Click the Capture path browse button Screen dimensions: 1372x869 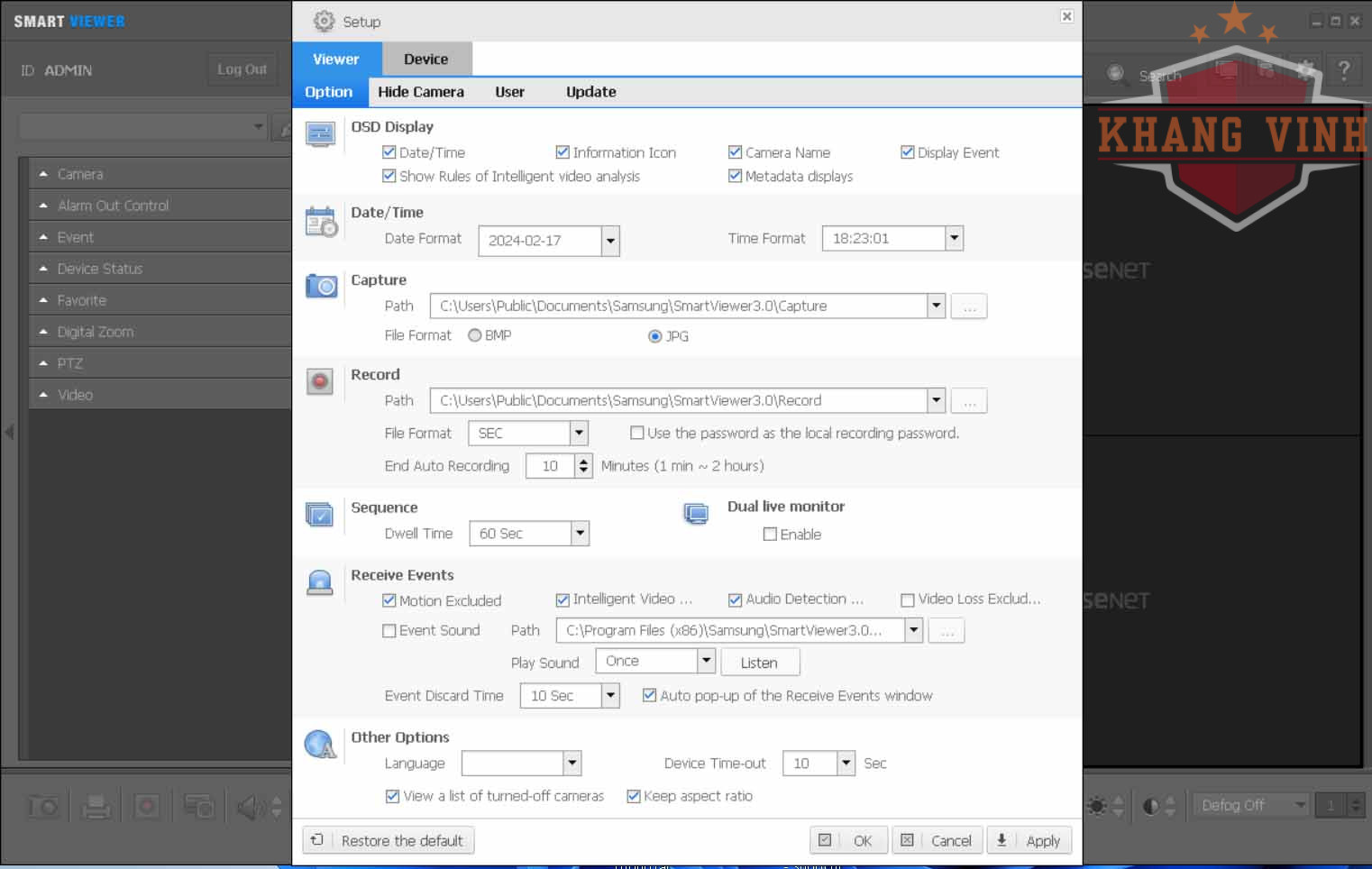969,306
